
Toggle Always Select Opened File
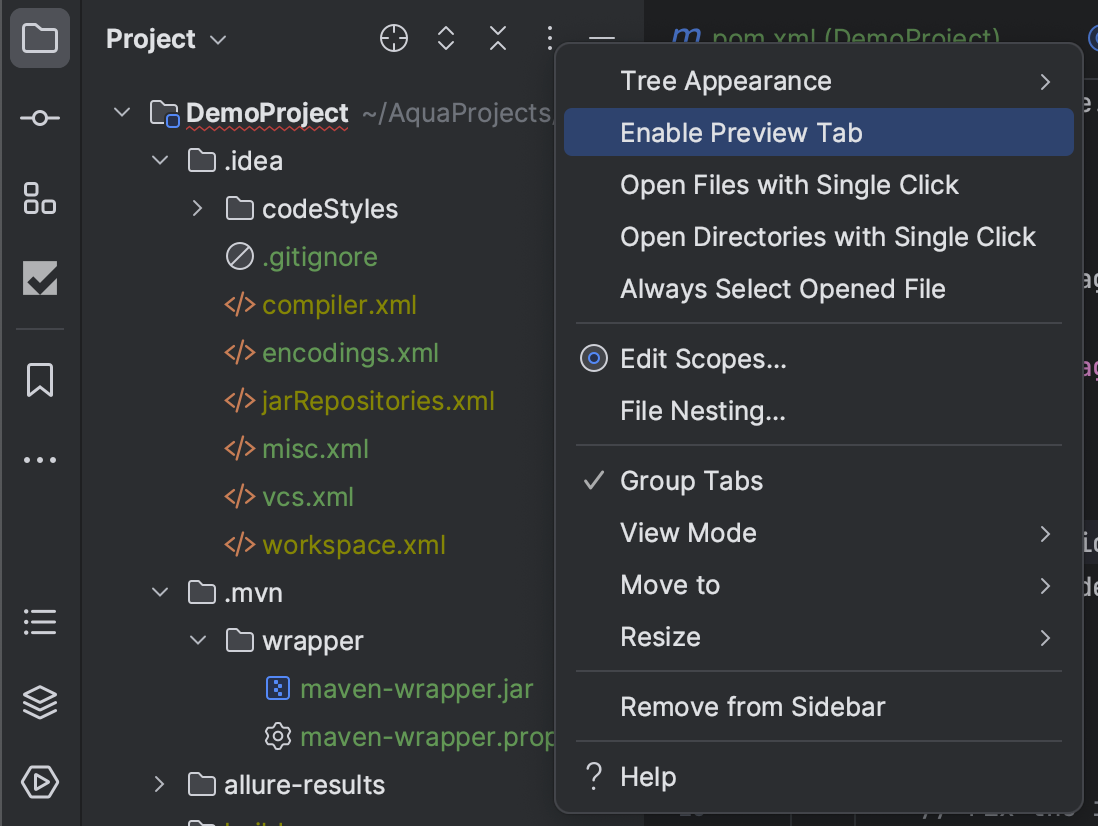point(782,289)
